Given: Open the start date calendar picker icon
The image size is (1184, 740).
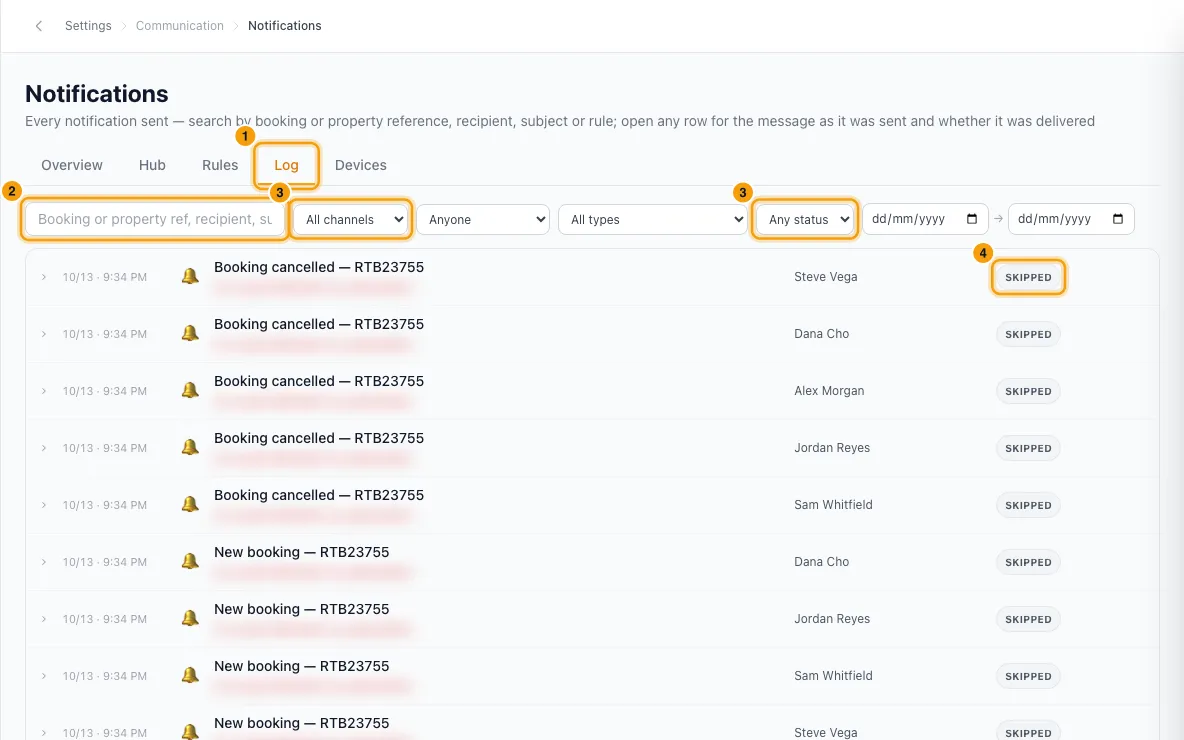Looking at the screenshot, I should coord(972,219).
